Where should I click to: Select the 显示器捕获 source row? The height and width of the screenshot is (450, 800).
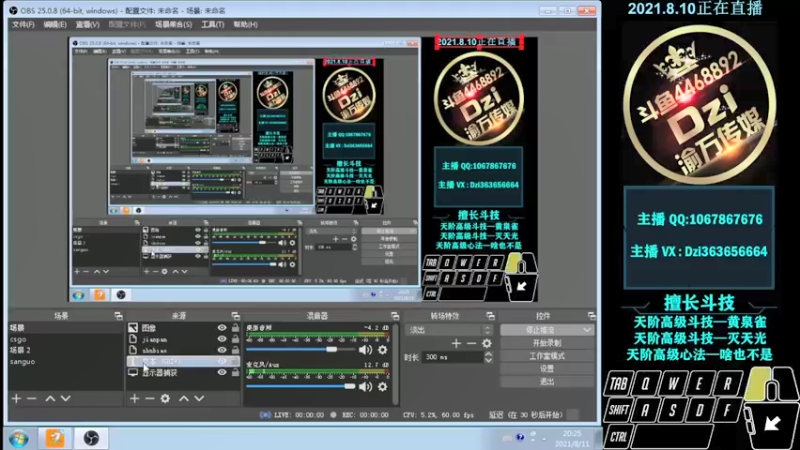pos(183,373)
